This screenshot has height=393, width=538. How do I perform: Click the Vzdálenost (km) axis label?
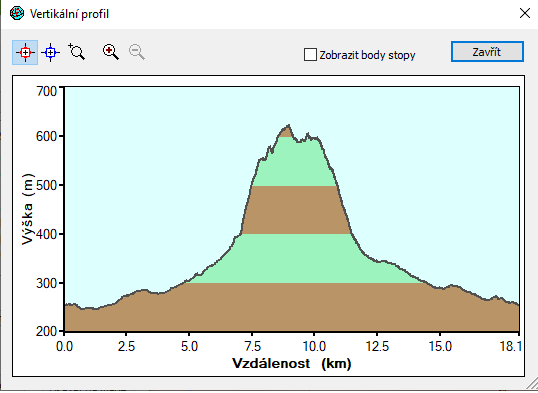(x=292, y=363)
